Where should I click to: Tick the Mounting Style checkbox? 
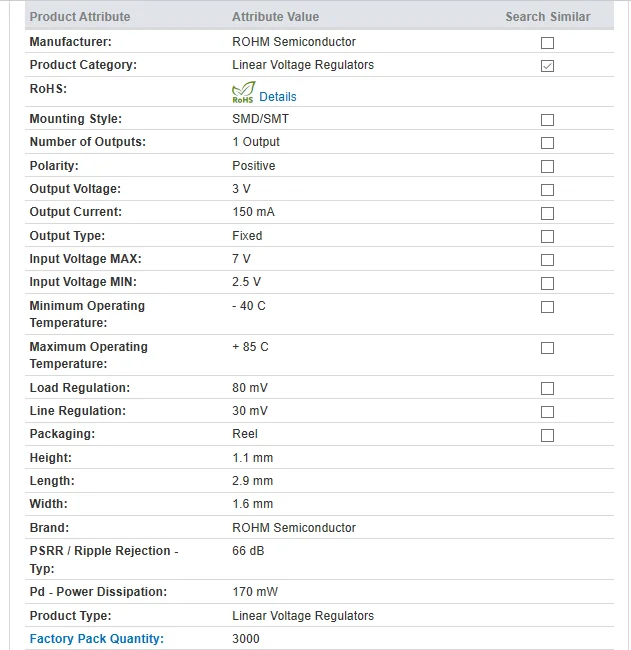(547, 120)
